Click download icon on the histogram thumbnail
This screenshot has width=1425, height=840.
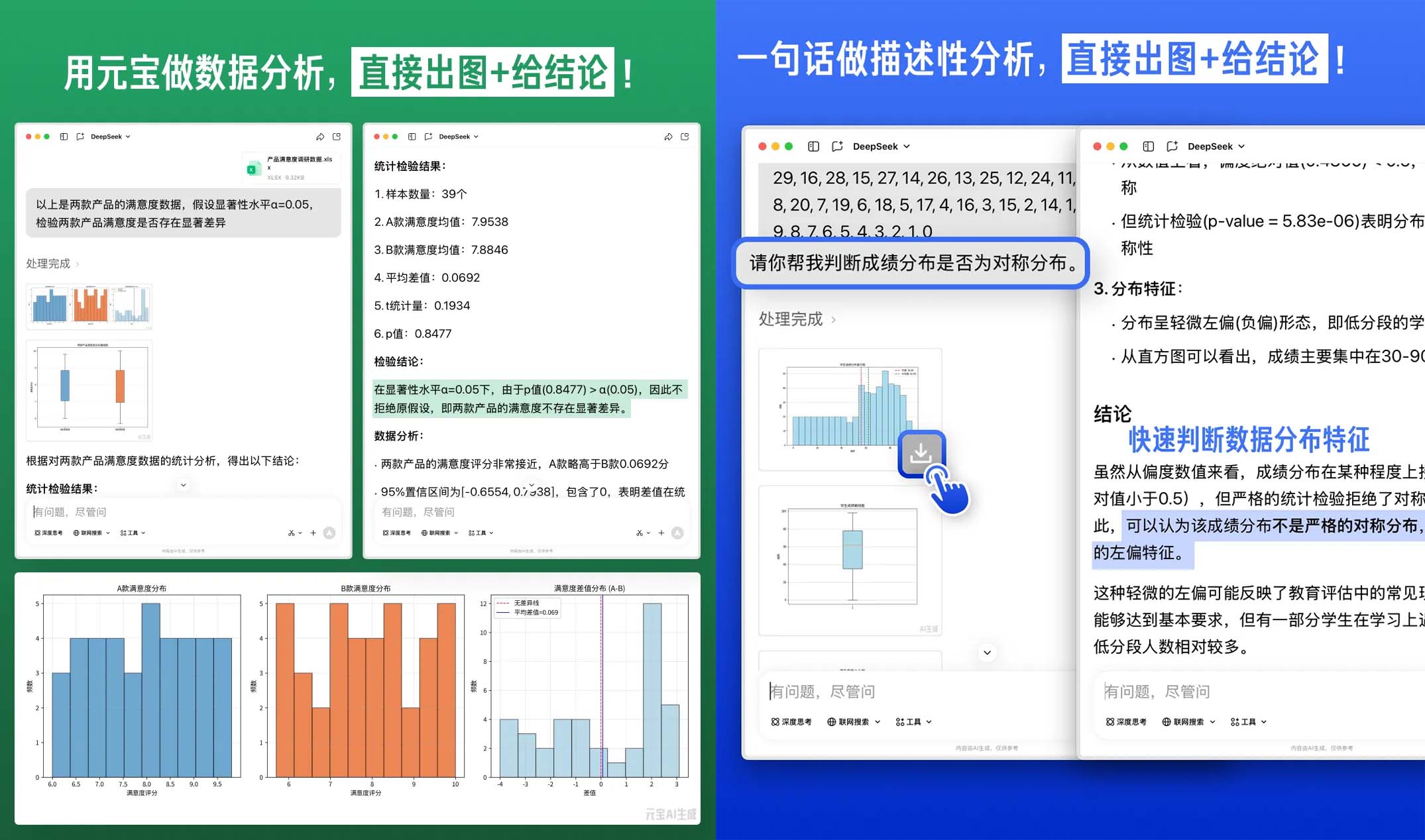pos(921,453)
